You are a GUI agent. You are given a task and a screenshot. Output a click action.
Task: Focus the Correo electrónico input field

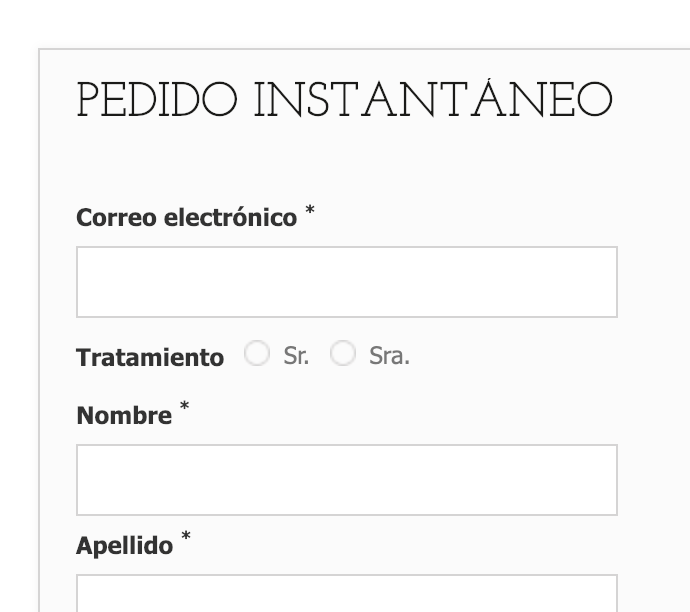coord(347,282)
